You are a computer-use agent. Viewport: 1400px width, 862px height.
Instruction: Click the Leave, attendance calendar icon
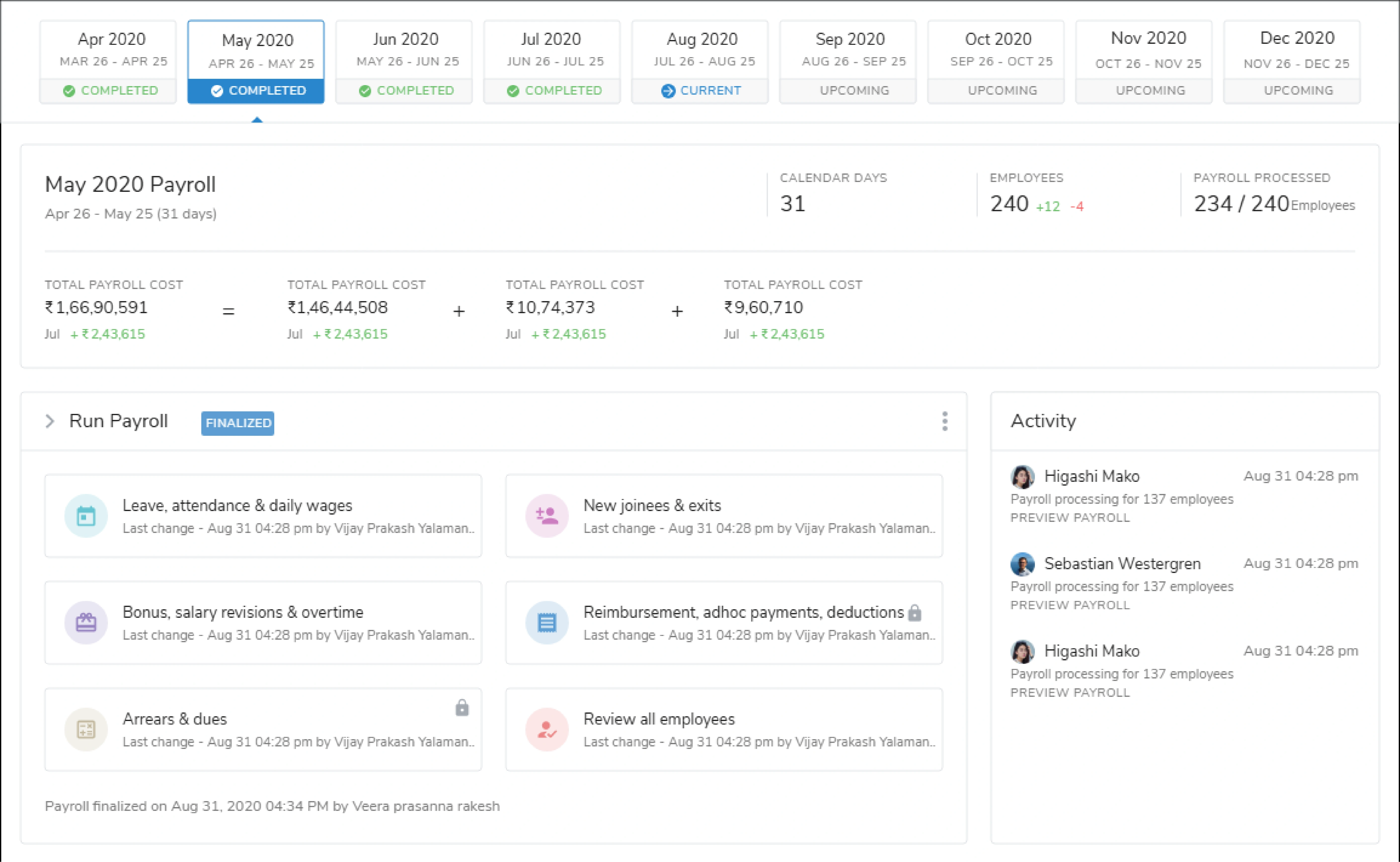[x=86, y=516]
